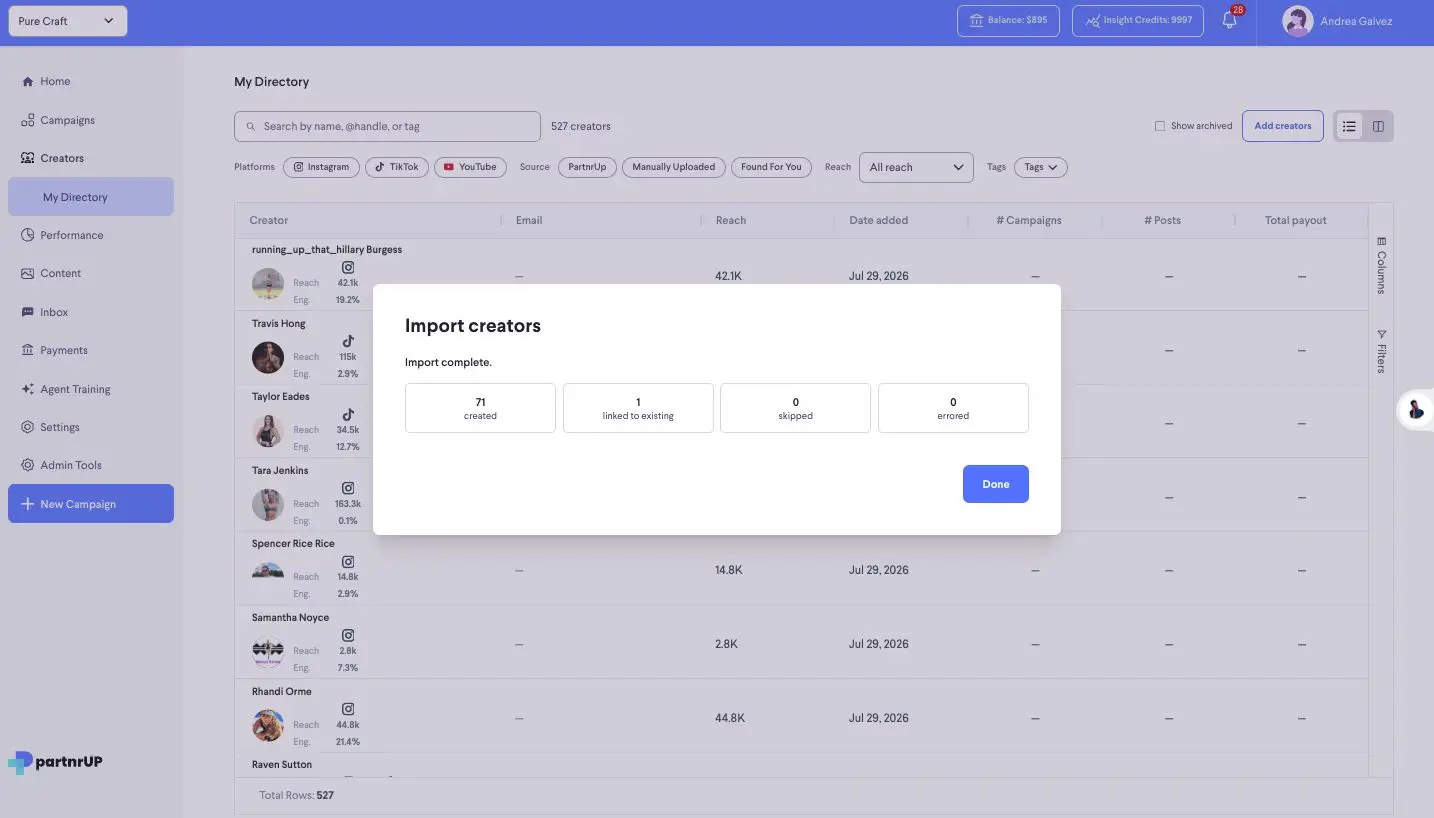The width and height of the screenshot is (1434, 818).
Task: Click the Performance pie chart icon
Action: 28,235
